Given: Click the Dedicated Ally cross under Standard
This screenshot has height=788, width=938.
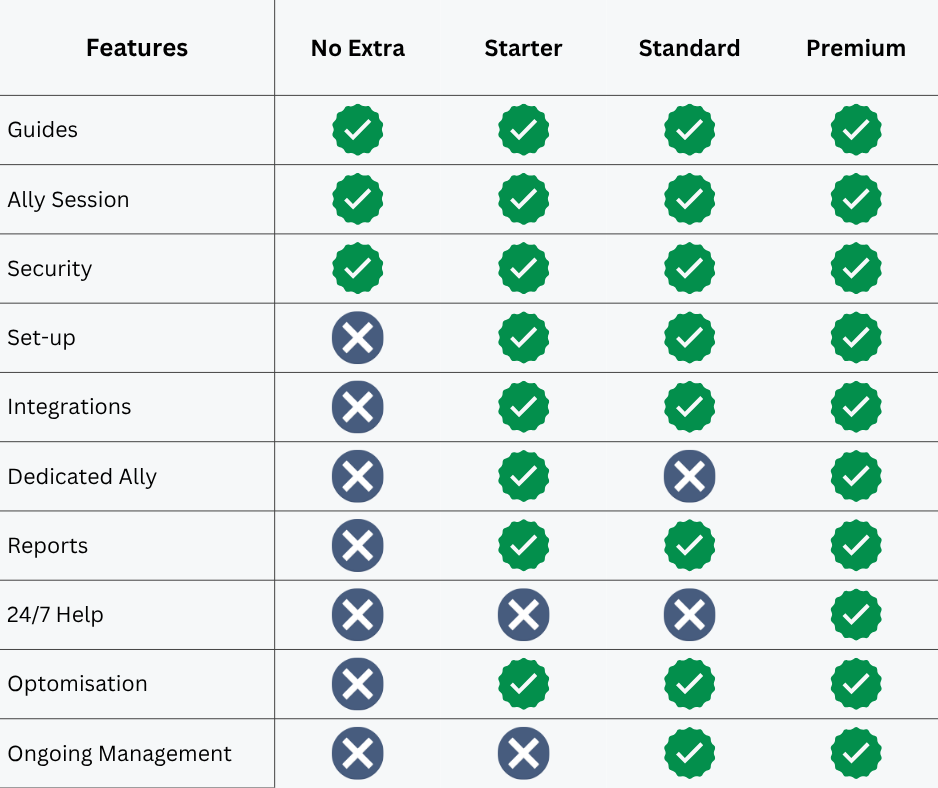Looking at the screenshot, I should coord(689,476).
